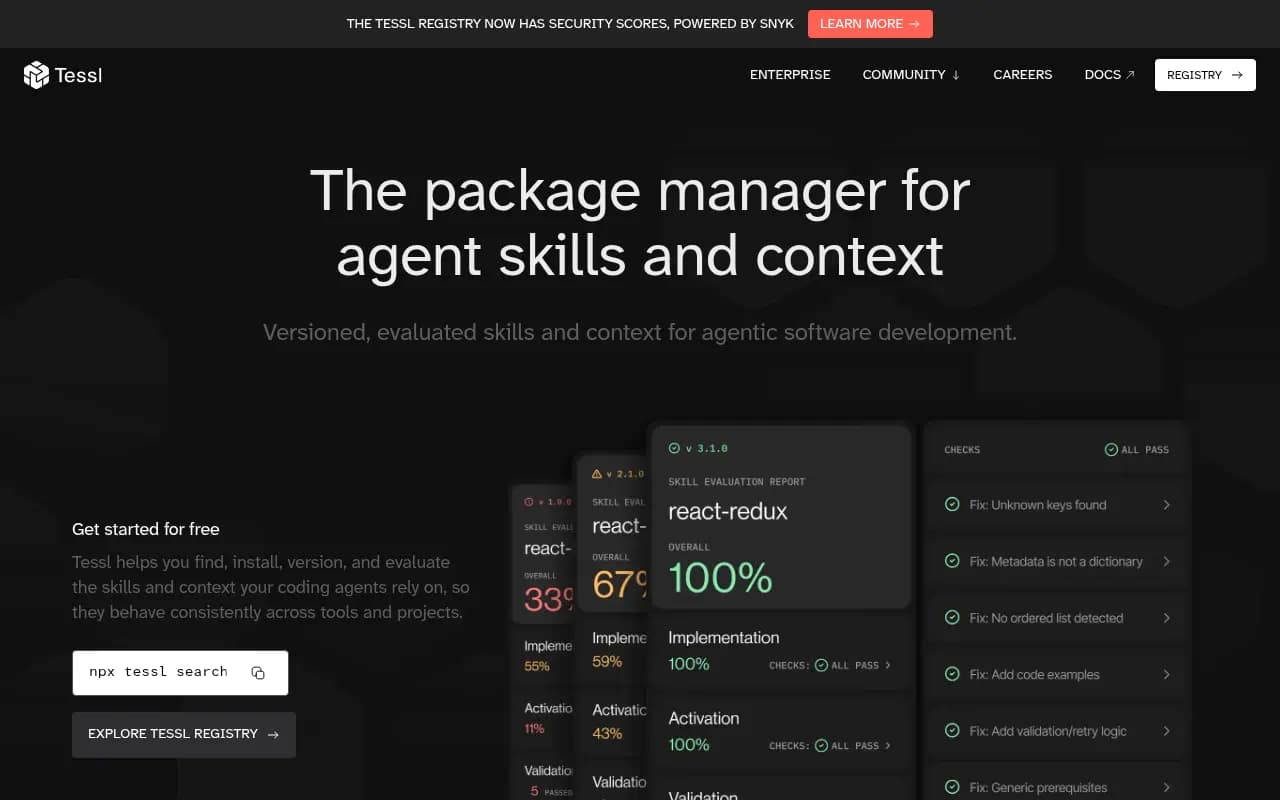Open the Docs external link
Screen dimensions: 1280x800
pos(1110,75)
